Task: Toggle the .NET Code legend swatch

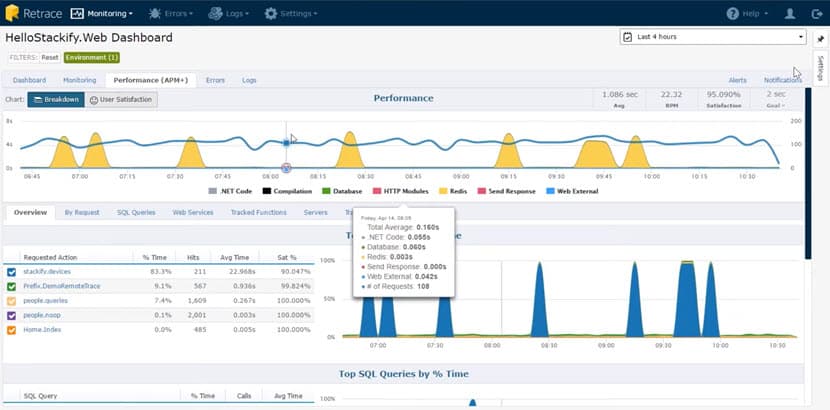Action: pos(213,192)
